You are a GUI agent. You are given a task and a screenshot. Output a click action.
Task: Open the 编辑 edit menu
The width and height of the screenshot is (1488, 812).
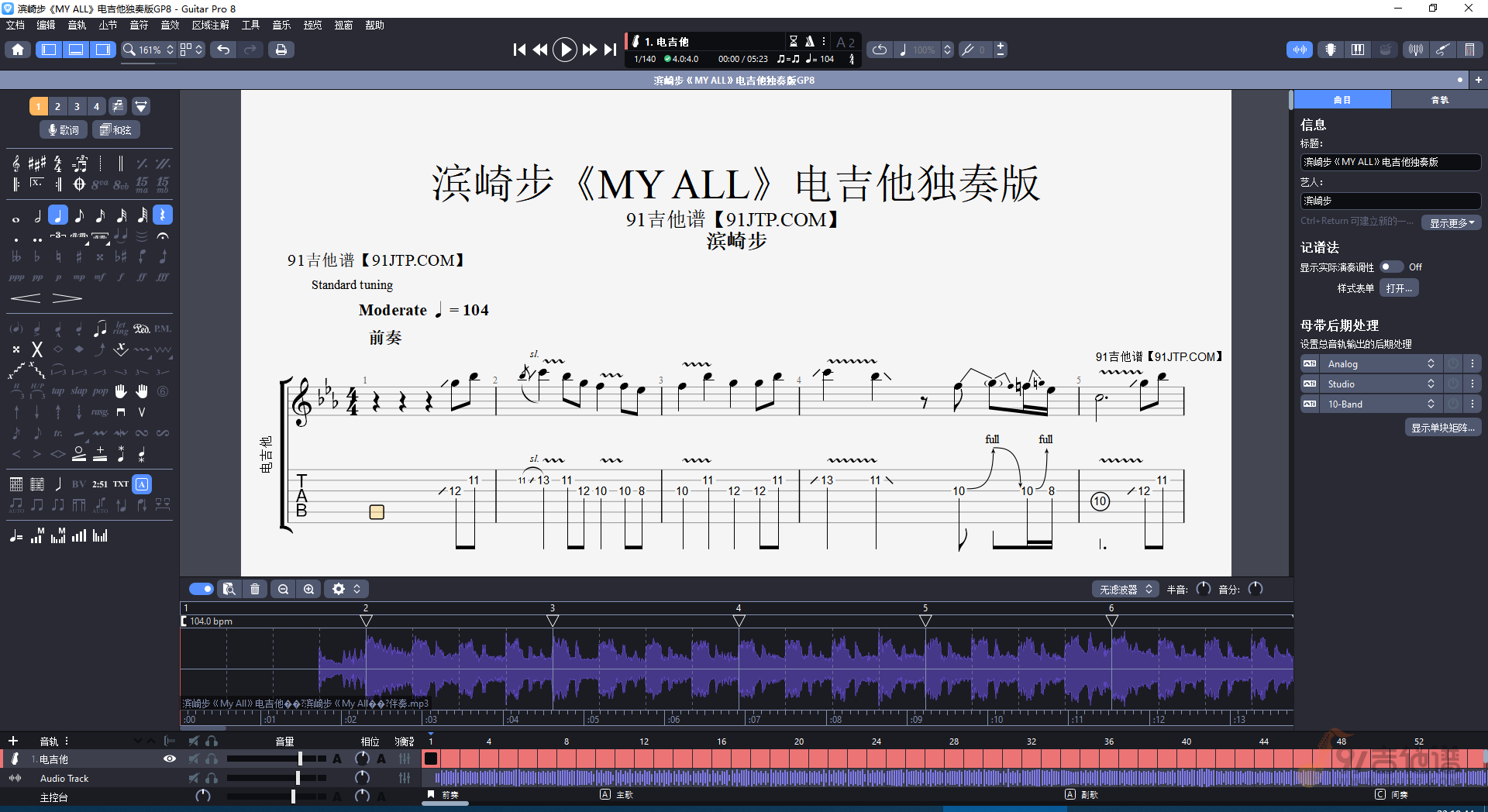pyautogui.click(x=46, y=25)
